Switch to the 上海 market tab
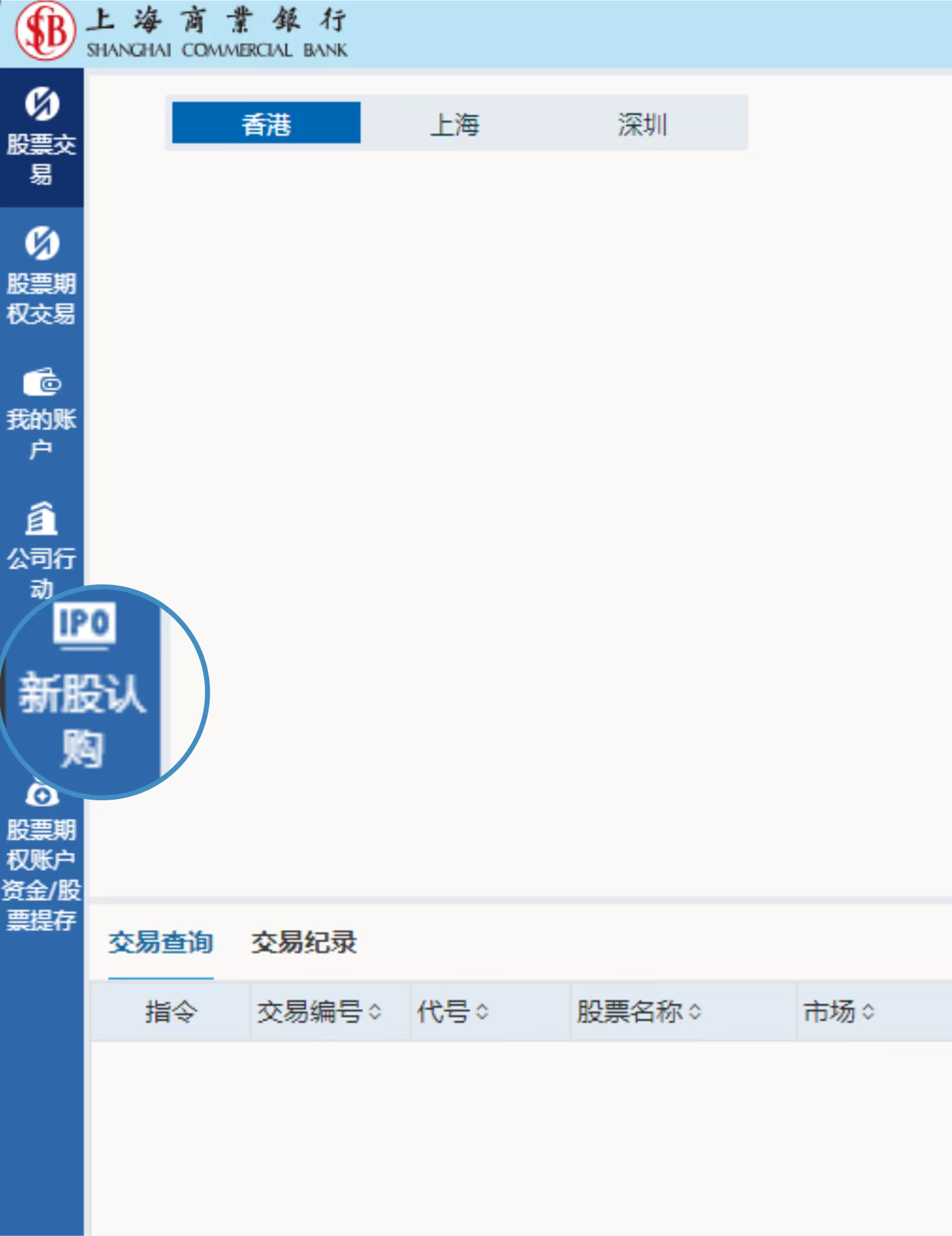Screen dimensions: 952x1236 pos(454,124)
